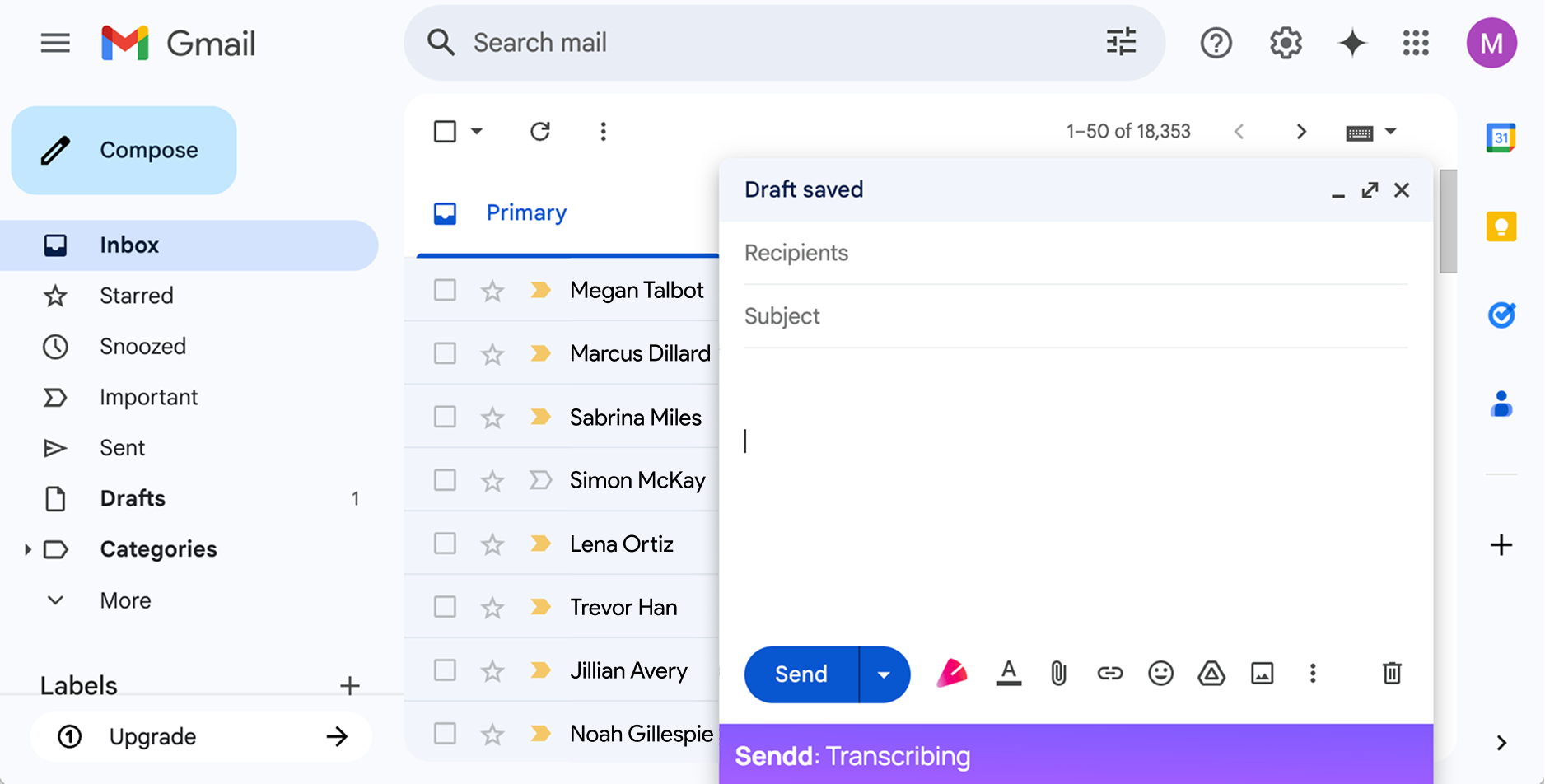The height and width of the screenshot is (784, 1545).
Task: Select the Simon McKay email checkbox
Action: point(445,480)
